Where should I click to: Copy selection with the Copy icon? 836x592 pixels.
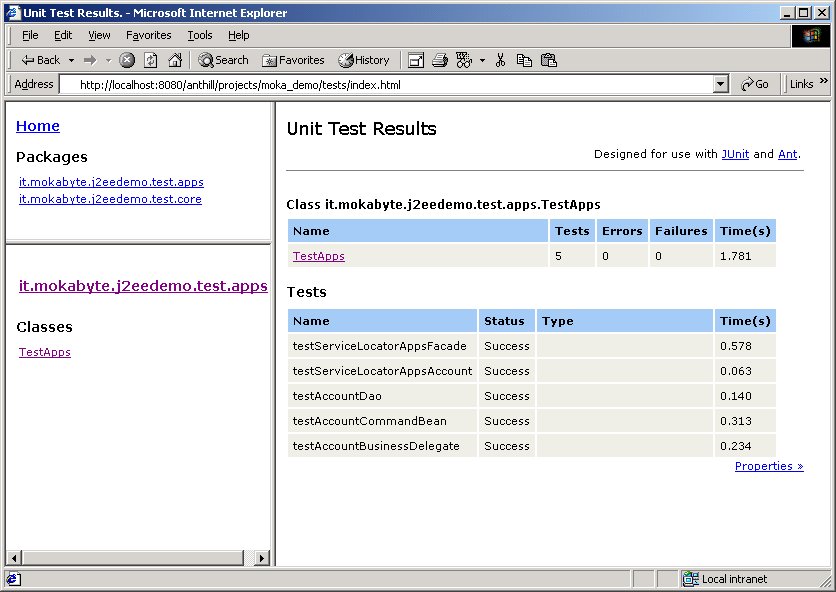click(524, 60)
